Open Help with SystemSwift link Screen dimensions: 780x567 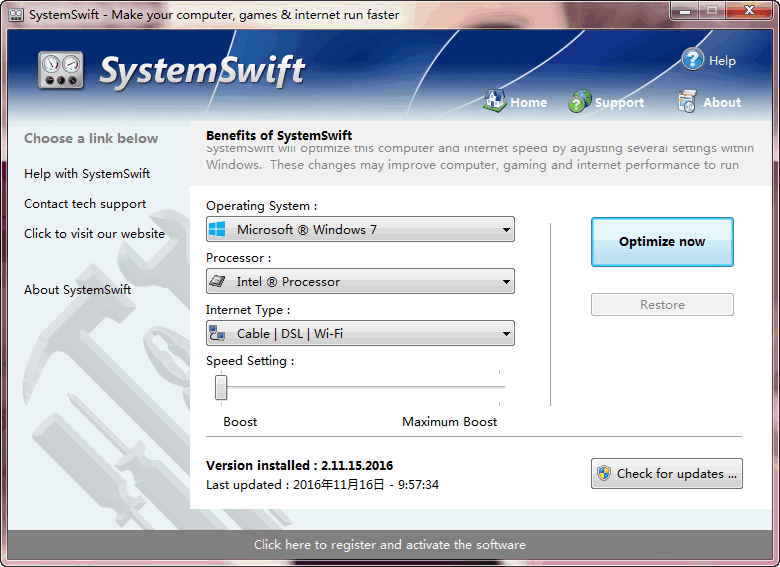tap(87, 174)
